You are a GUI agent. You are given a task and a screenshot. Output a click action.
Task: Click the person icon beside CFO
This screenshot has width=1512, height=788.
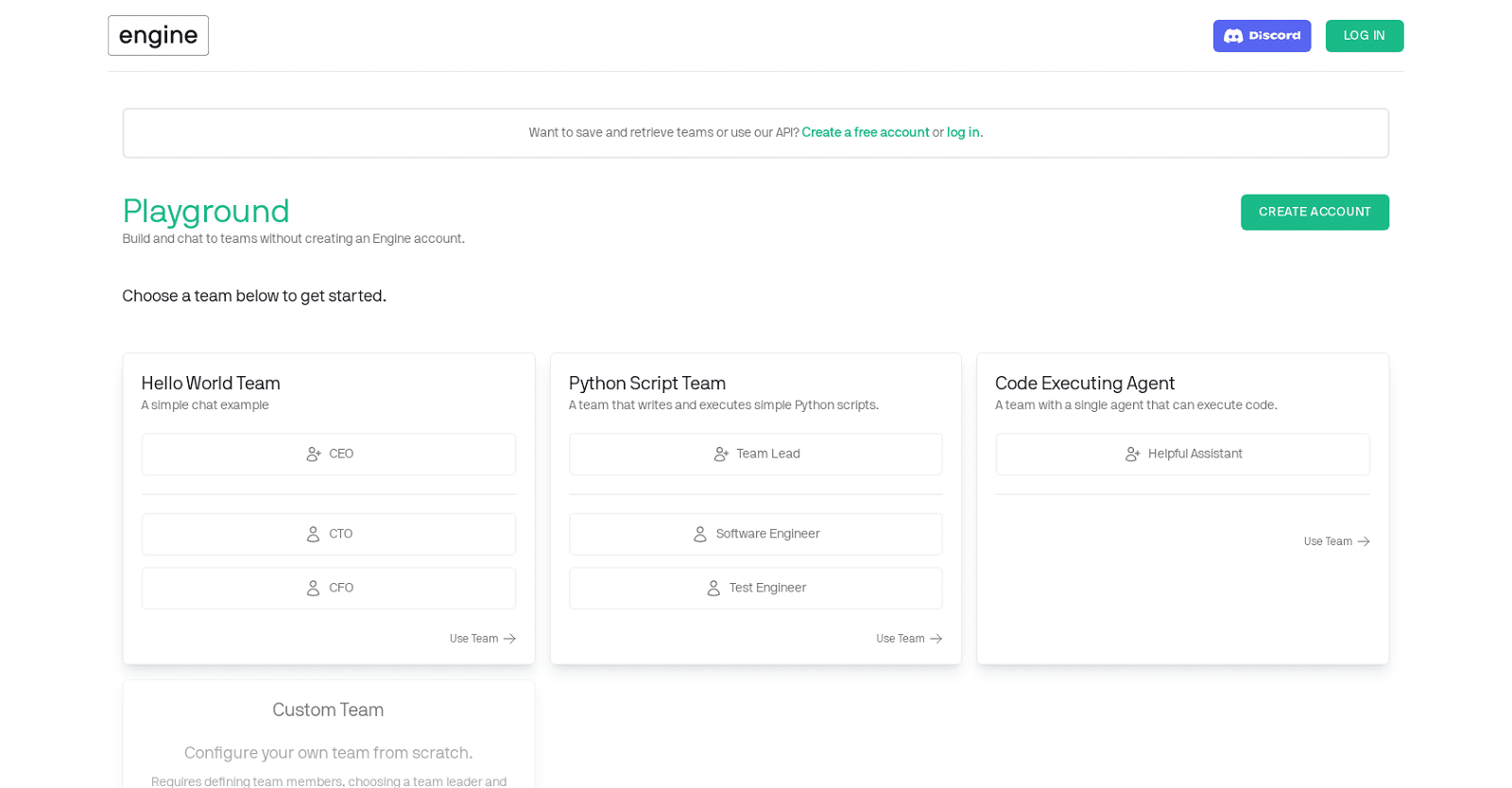(x=313, y=589)
